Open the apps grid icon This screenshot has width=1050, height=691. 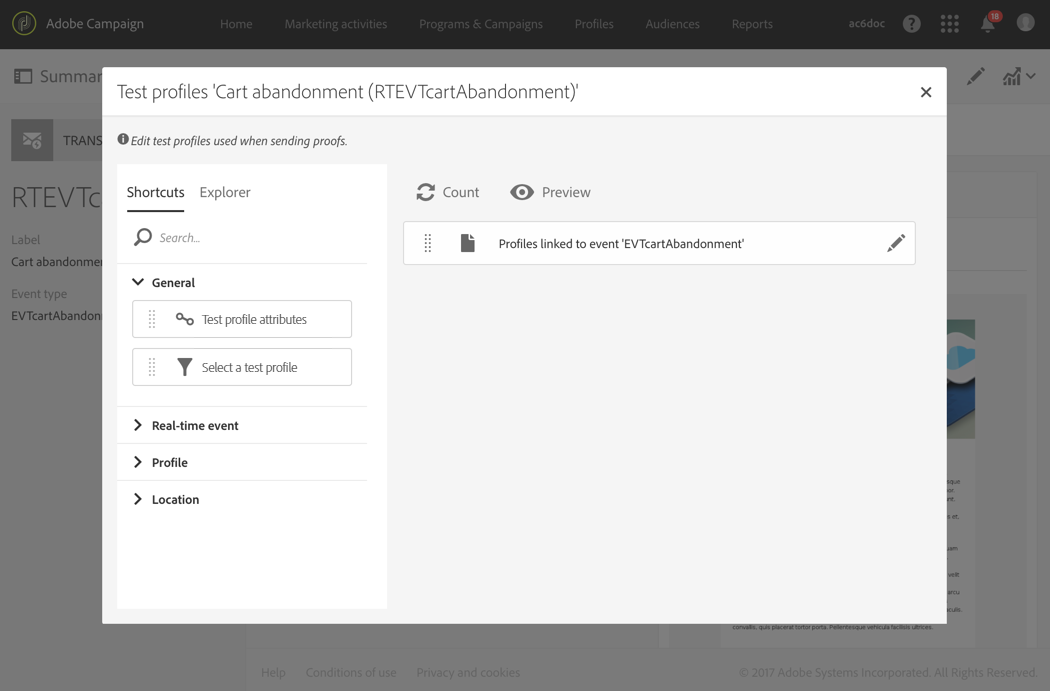coord(949,24)
